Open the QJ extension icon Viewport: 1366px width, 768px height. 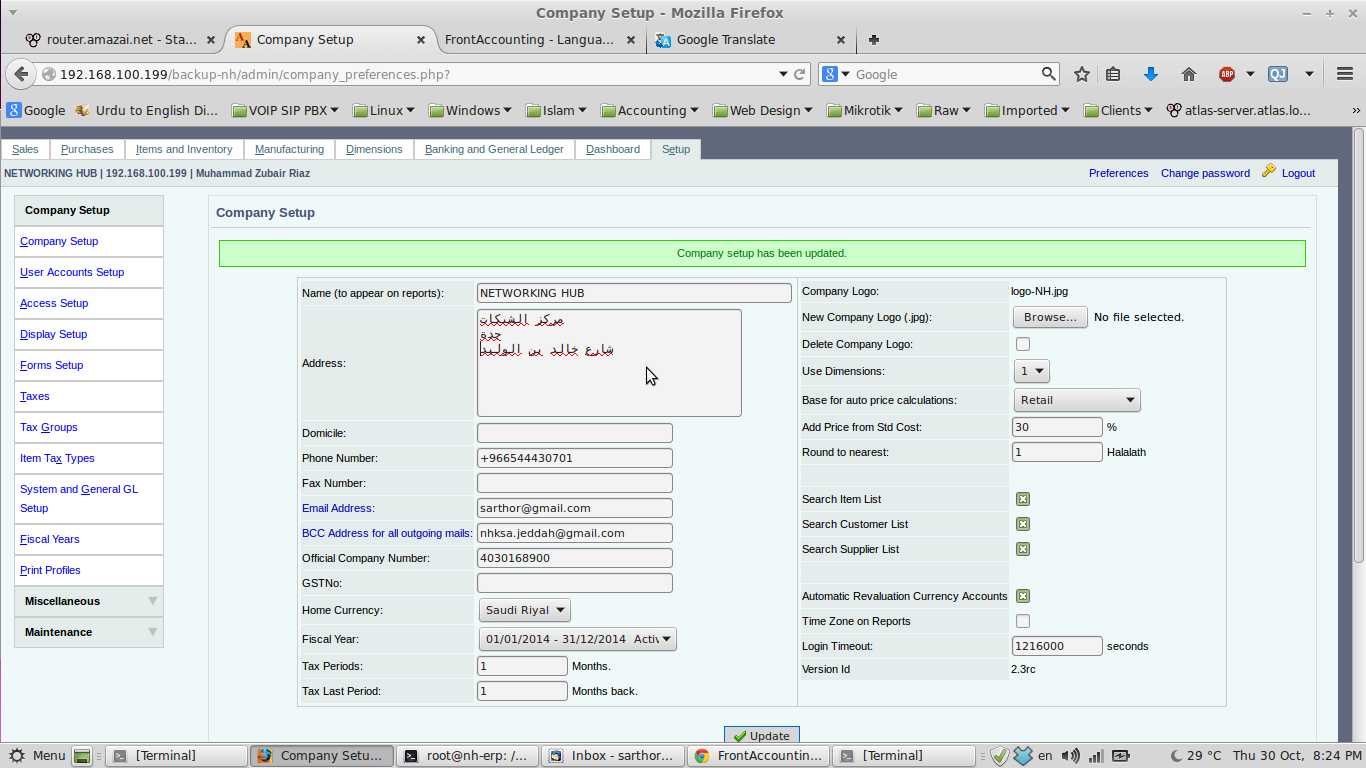(1278, 74)
